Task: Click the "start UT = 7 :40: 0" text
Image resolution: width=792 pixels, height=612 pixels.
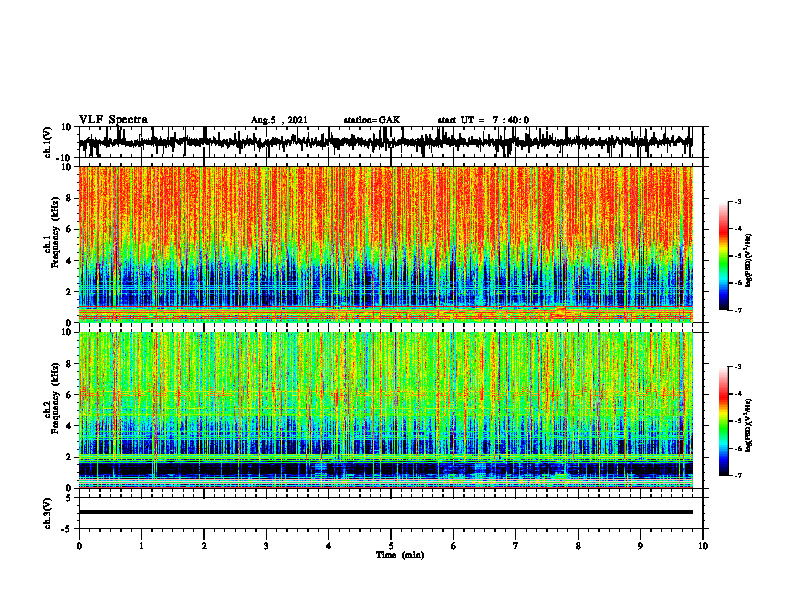Action: [483, 120]
